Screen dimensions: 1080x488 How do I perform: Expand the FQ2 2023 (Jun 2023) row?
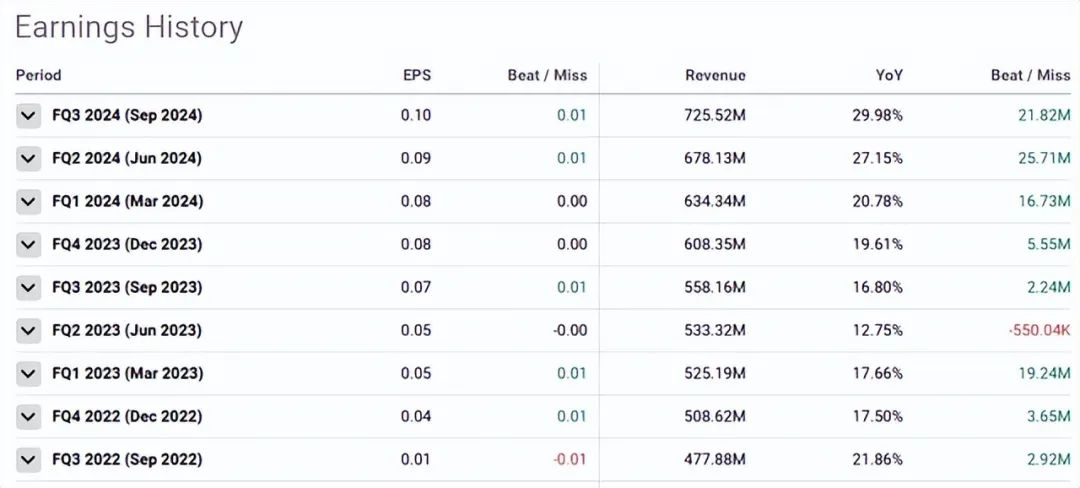29,330
